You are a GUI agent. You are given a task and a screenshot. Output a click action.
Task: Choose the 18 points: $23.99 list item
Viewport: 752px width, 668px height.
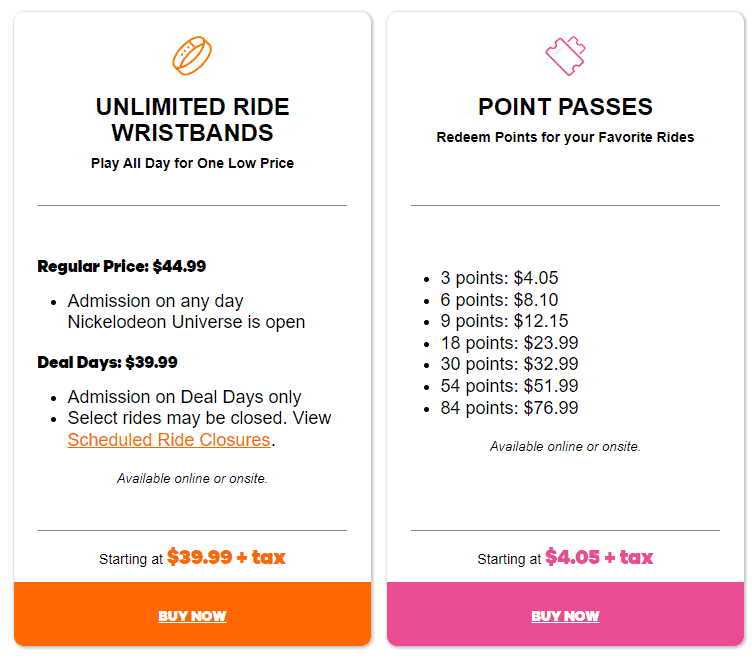click(x=509, y=343)
